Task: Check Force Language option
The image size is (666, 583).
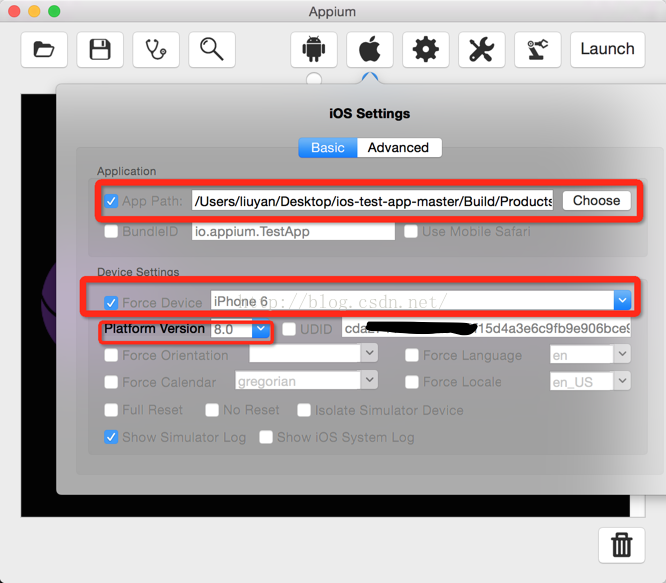Action: pyautogui.click(x=412, y=355)
